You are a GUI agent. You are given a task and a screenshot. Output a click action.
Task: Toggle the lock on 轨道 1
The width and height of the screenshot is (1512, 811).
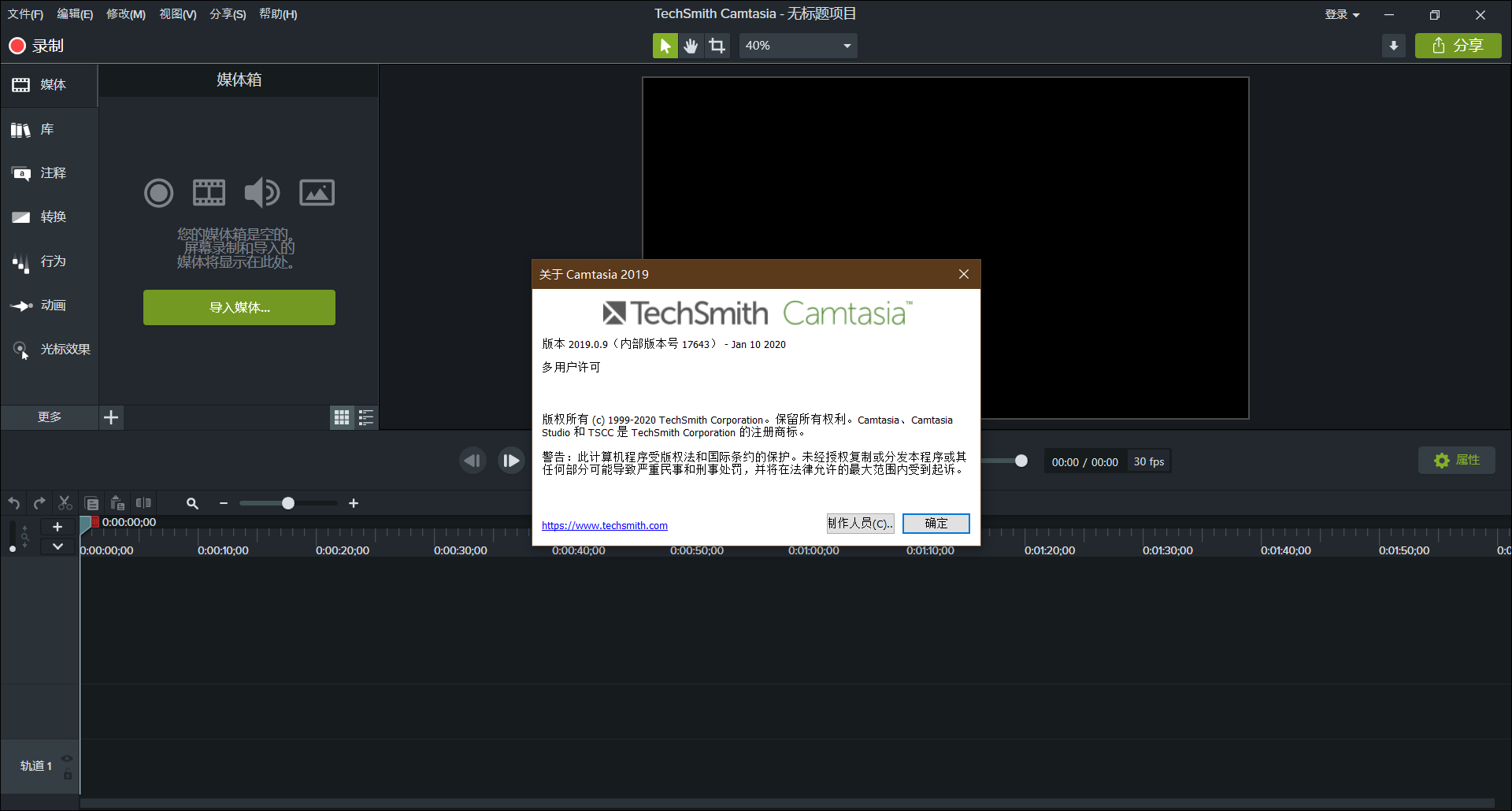pyautogui.click(x=68, y=775)
